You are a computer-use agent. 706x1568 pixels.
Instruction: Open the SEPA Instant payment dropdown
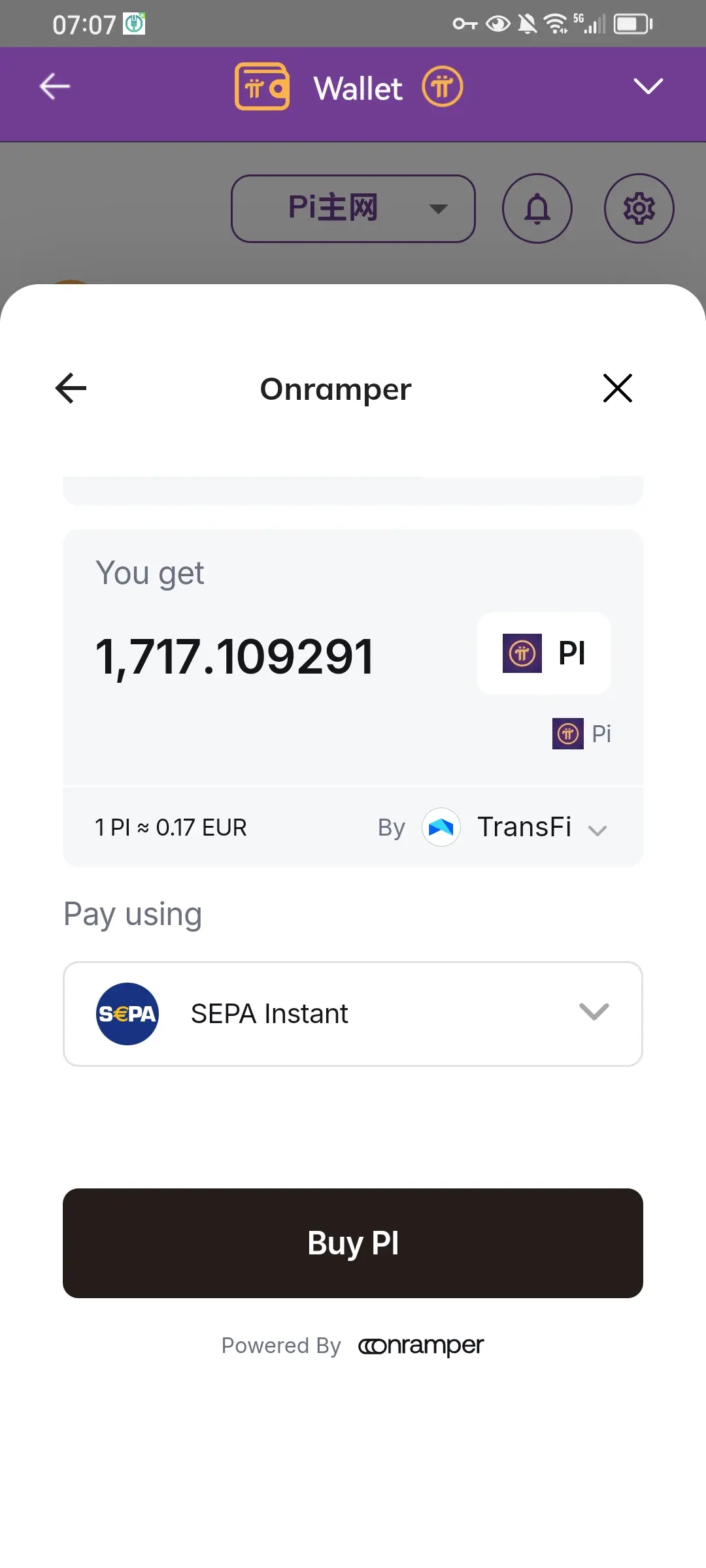pos(594,1012)
